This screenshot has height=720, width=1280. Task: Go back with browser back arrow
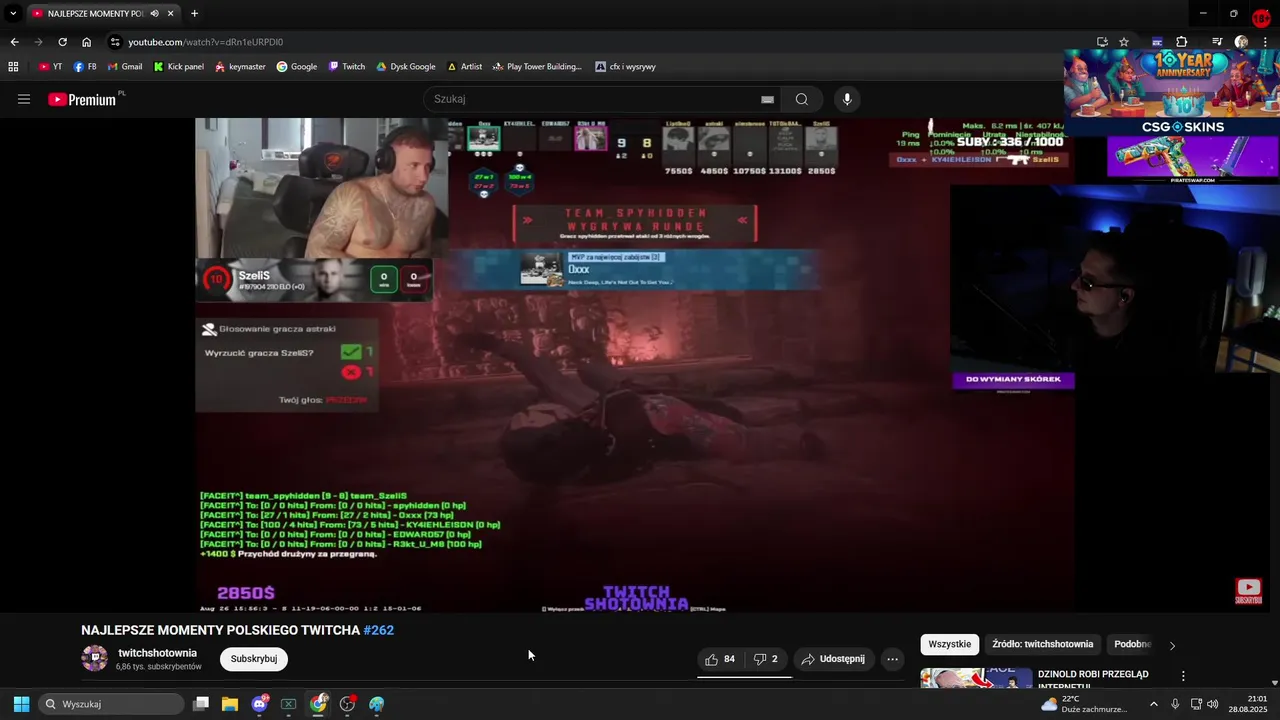pos(14,42)
